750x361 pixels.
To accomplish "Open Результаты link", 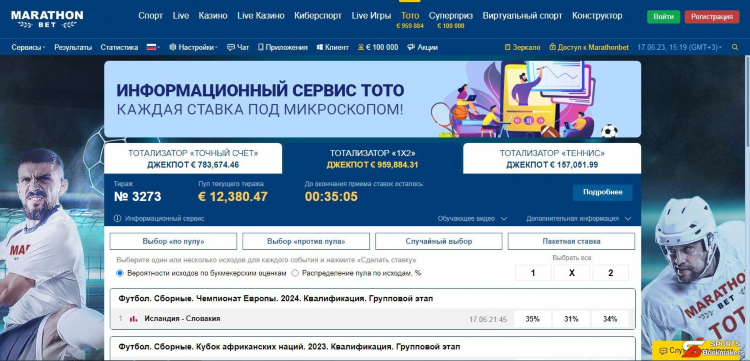I will 73,47.
